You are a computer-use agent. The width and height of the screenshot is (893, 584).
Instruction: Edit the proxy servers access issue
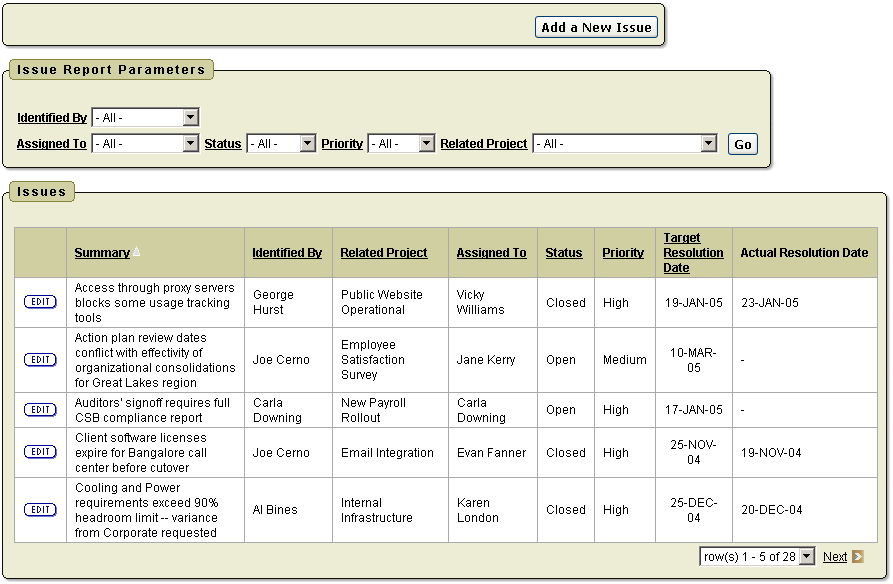(x=40, y=302)
